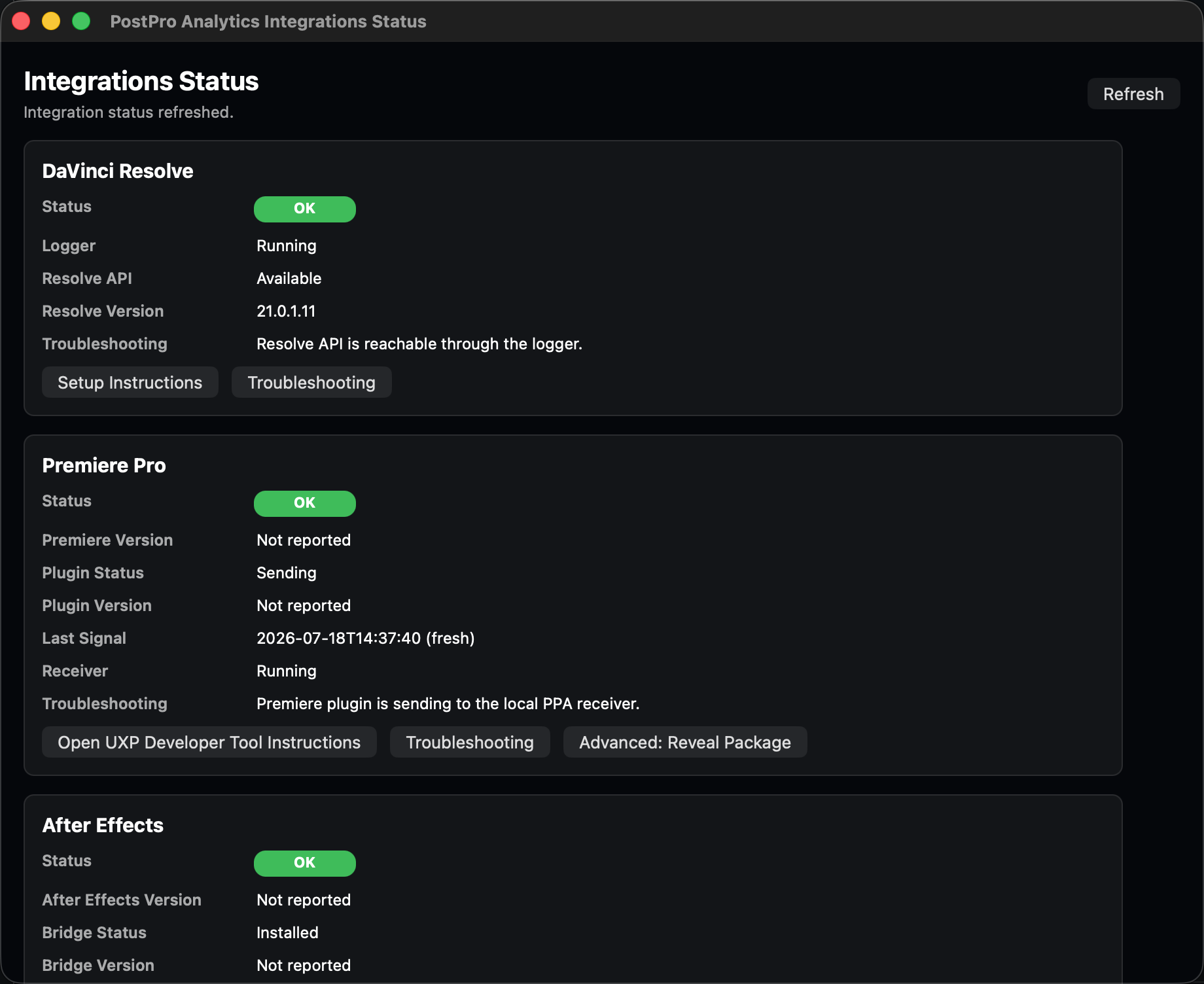The width and height of the screenshot is (1204, 984).
Task: Click the Premiere Pro OK status badge
Action: [305, 503]
